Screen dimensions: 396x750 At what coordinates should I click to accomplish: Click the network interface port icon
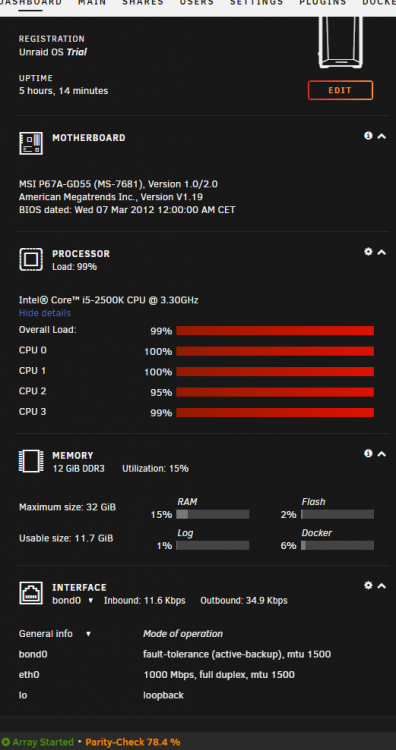(x=31, y=593)
